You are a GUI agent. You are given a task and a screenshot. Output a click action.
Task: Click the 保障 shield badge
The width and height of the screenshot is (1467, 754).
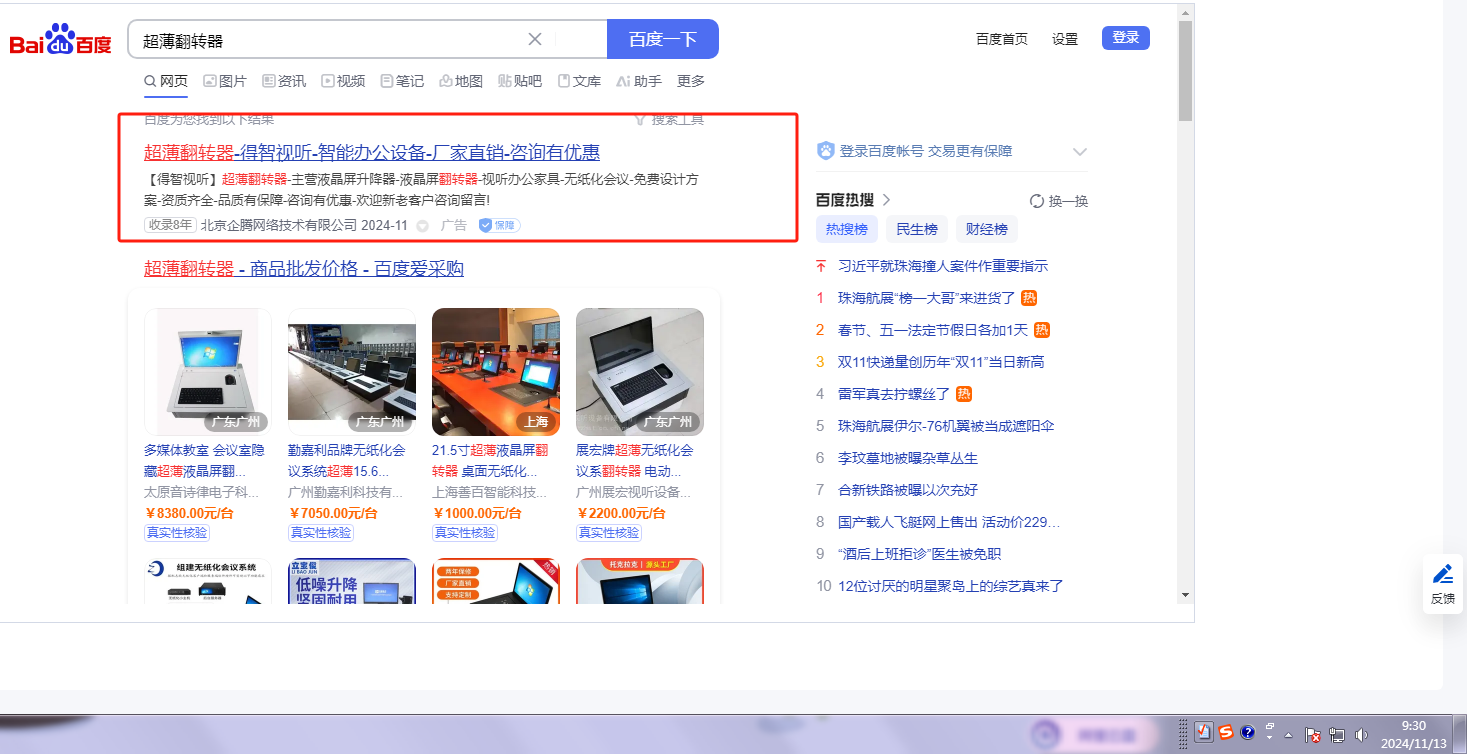[499, 225]
